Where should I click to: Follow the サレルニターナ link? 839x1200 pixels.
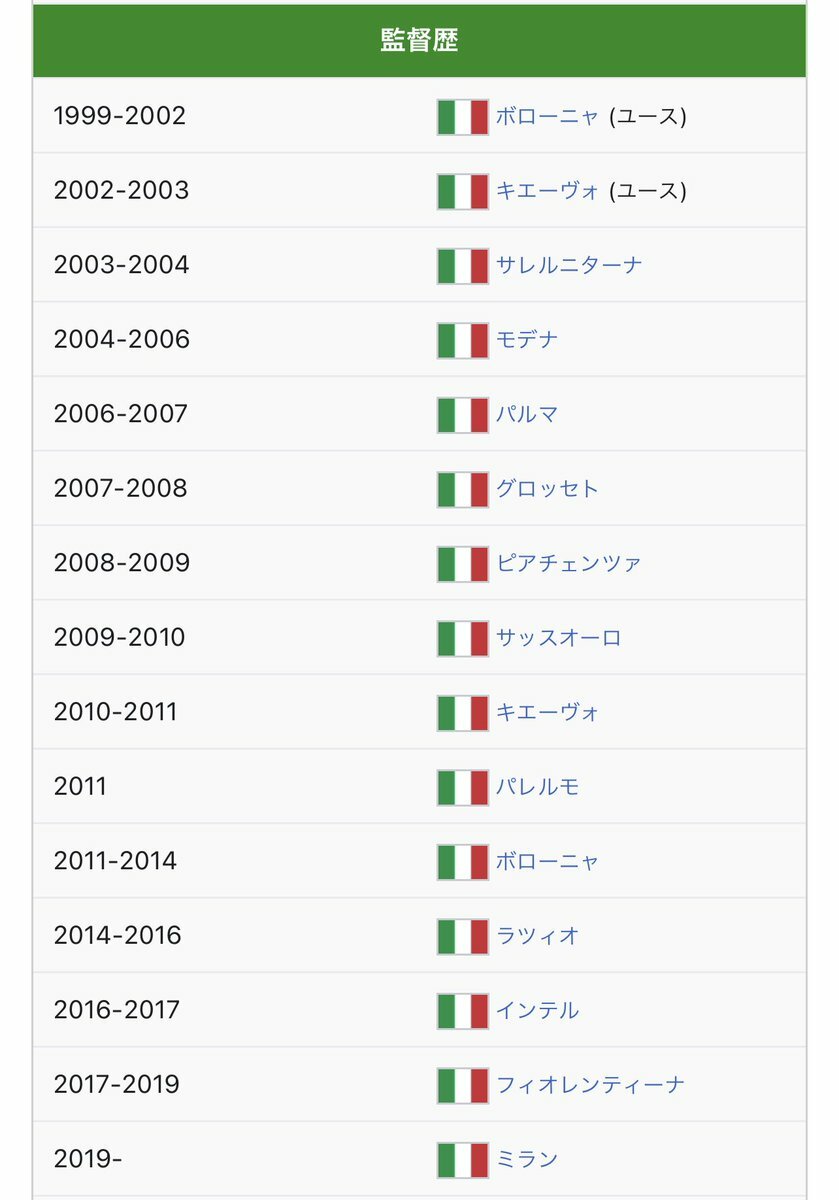(569, 266)
